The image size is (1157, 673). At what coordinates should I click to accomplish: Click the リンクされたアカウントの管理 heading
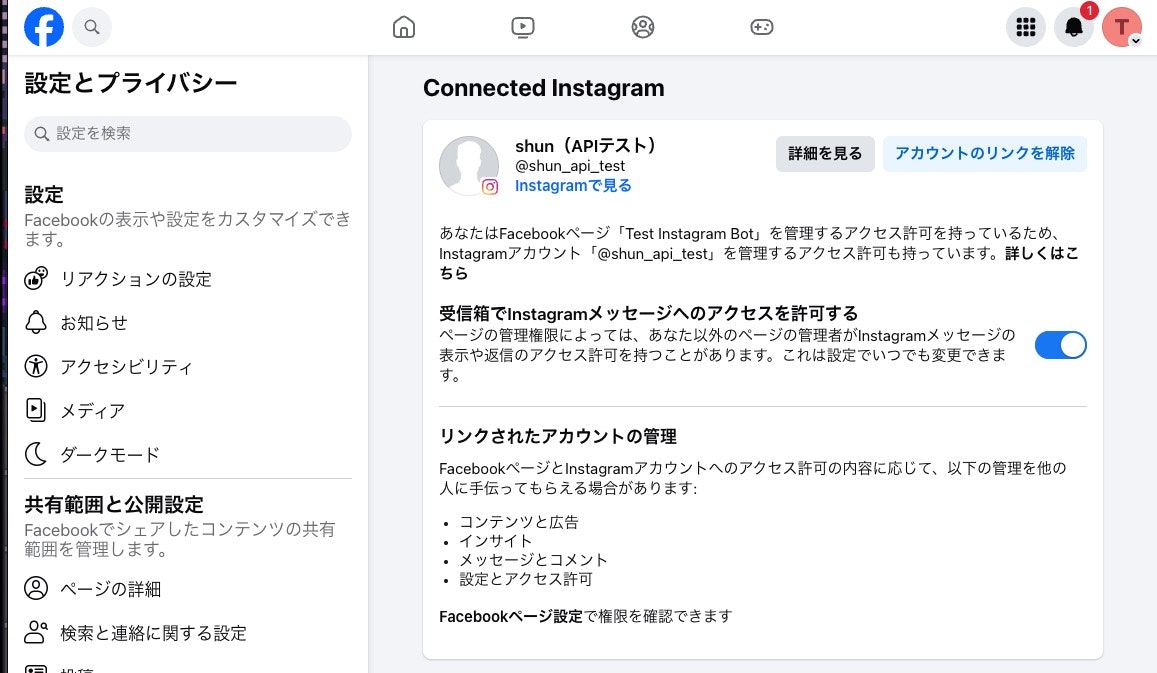[558, 436]
